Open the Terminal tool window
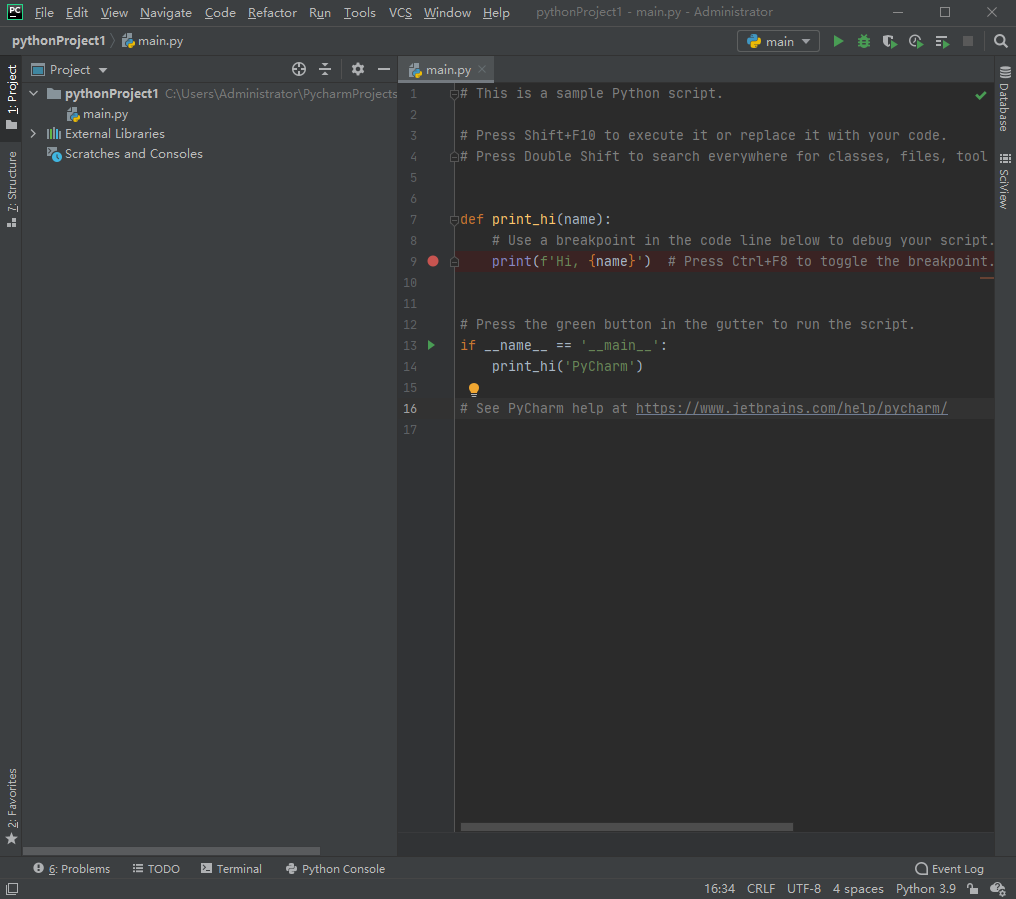Viewport: 1016px width, 899px height. (x=231, y=869)
